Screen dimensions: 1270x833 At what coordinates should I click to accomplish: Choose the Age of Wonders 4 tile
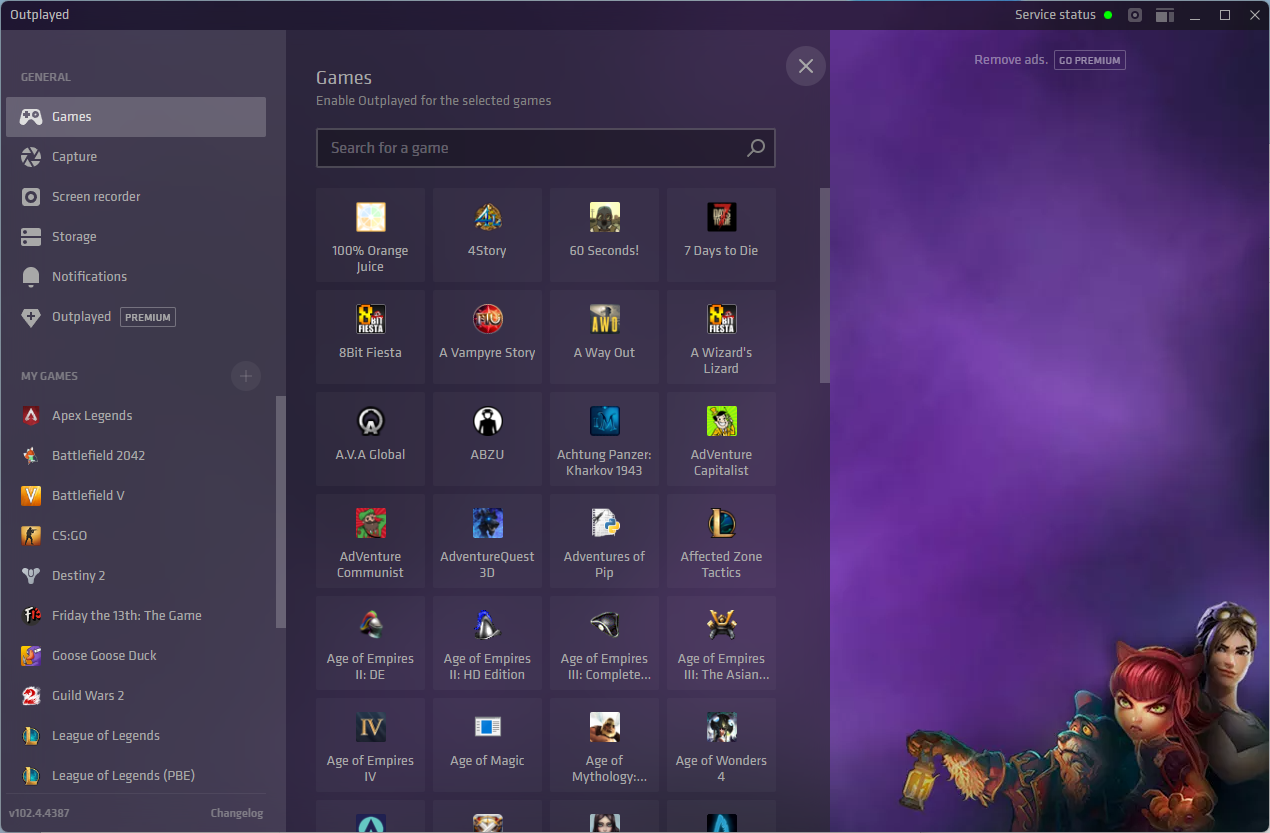point(721,745)
